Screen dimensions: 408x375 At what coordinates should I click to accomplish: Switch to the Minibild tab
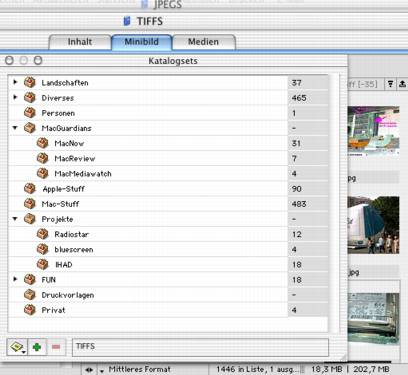tap(142, 42)
